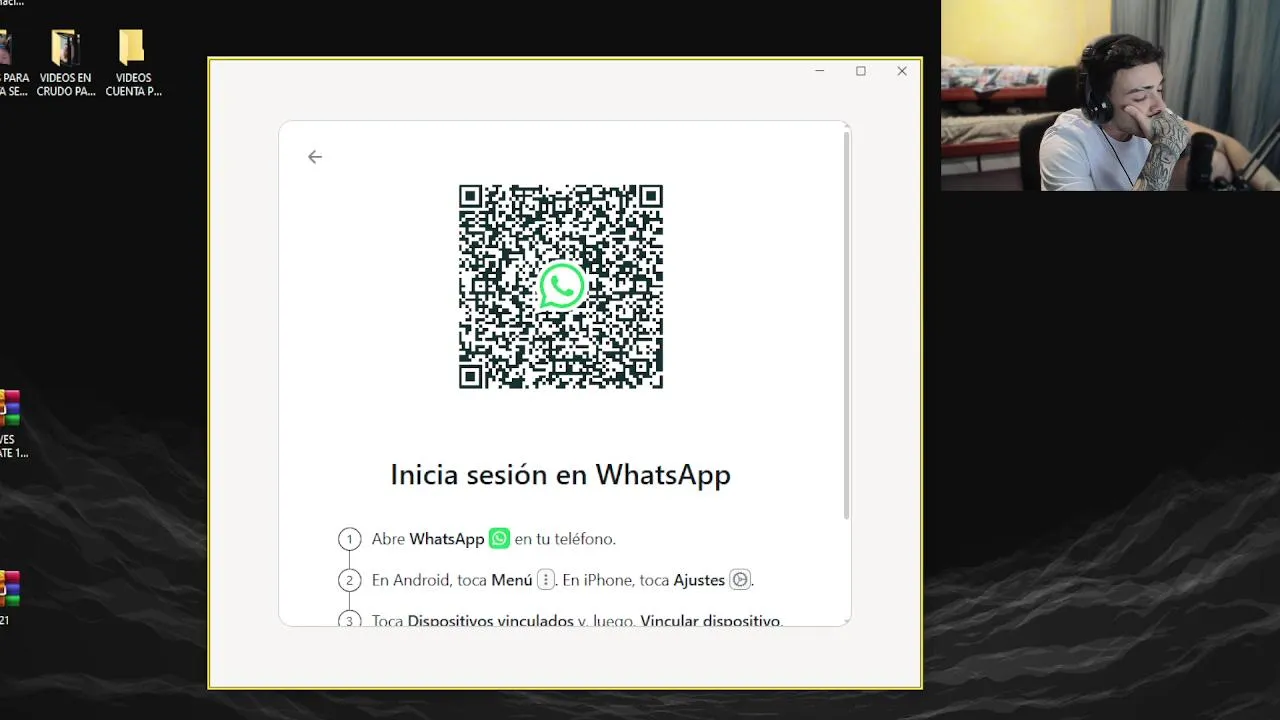Click the QR code image
This screenshot has width=1280, height=720.
(561, 286)
